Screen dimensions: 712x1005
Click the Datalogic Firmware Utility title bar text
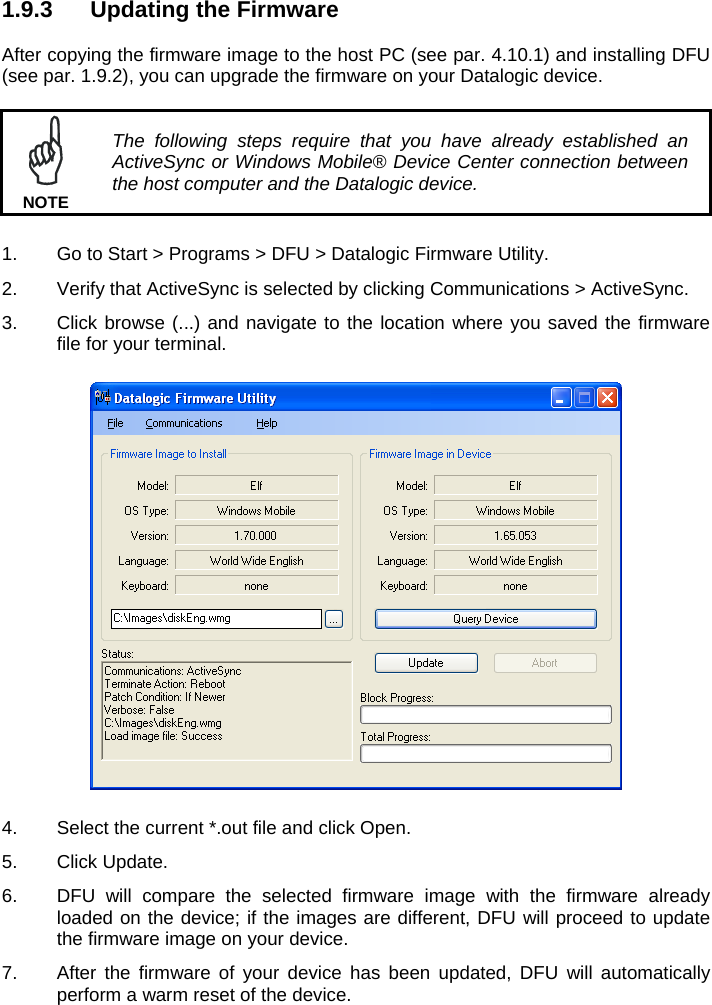[195, 398]
